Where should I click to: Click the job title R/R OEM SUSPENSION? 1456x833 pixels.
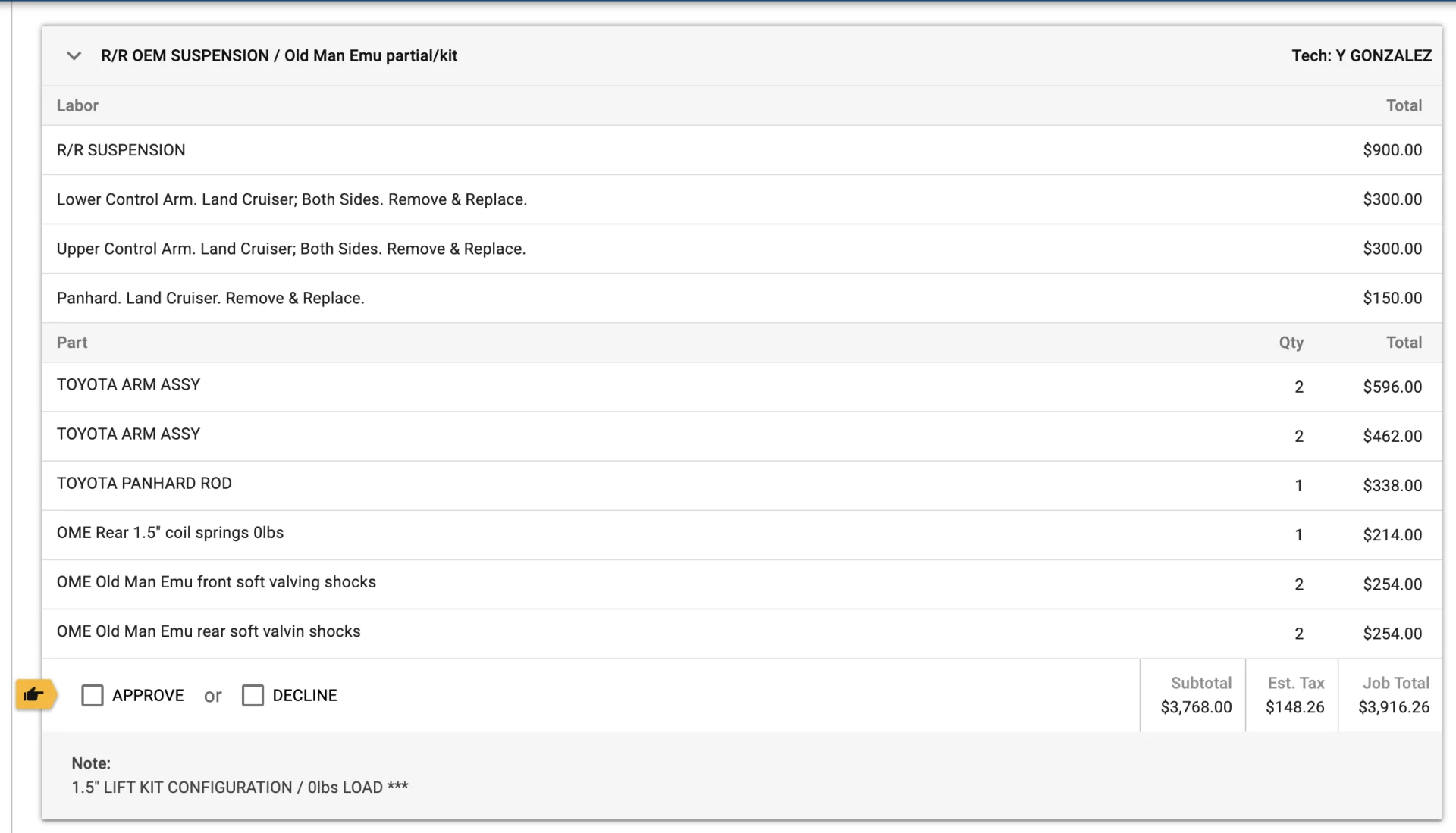[278, 55]
